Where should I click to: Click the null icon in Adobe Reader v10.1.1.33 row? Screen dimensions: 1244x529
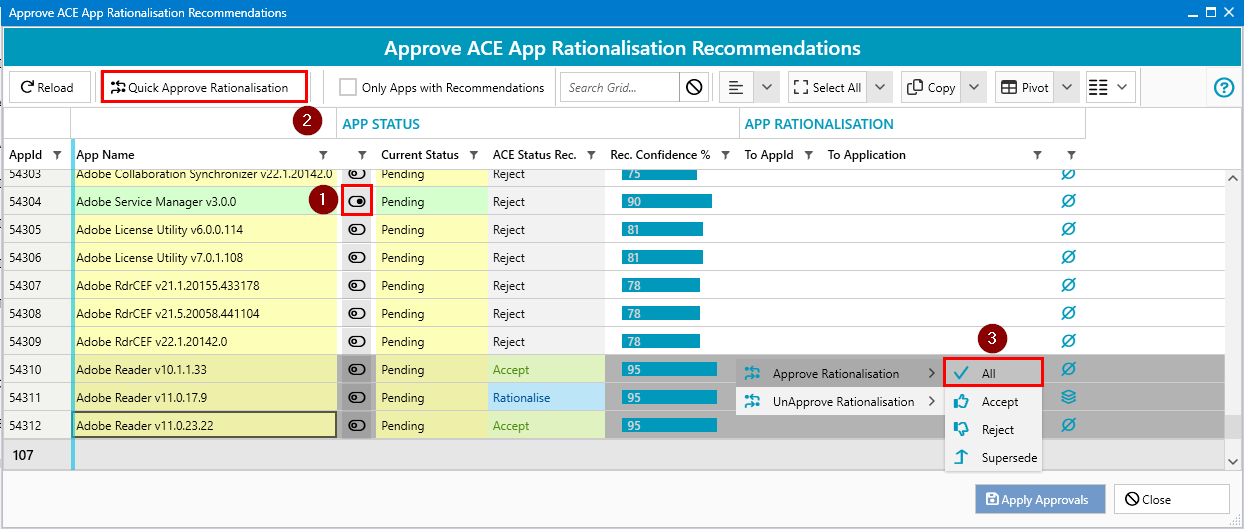[1068, 369]
